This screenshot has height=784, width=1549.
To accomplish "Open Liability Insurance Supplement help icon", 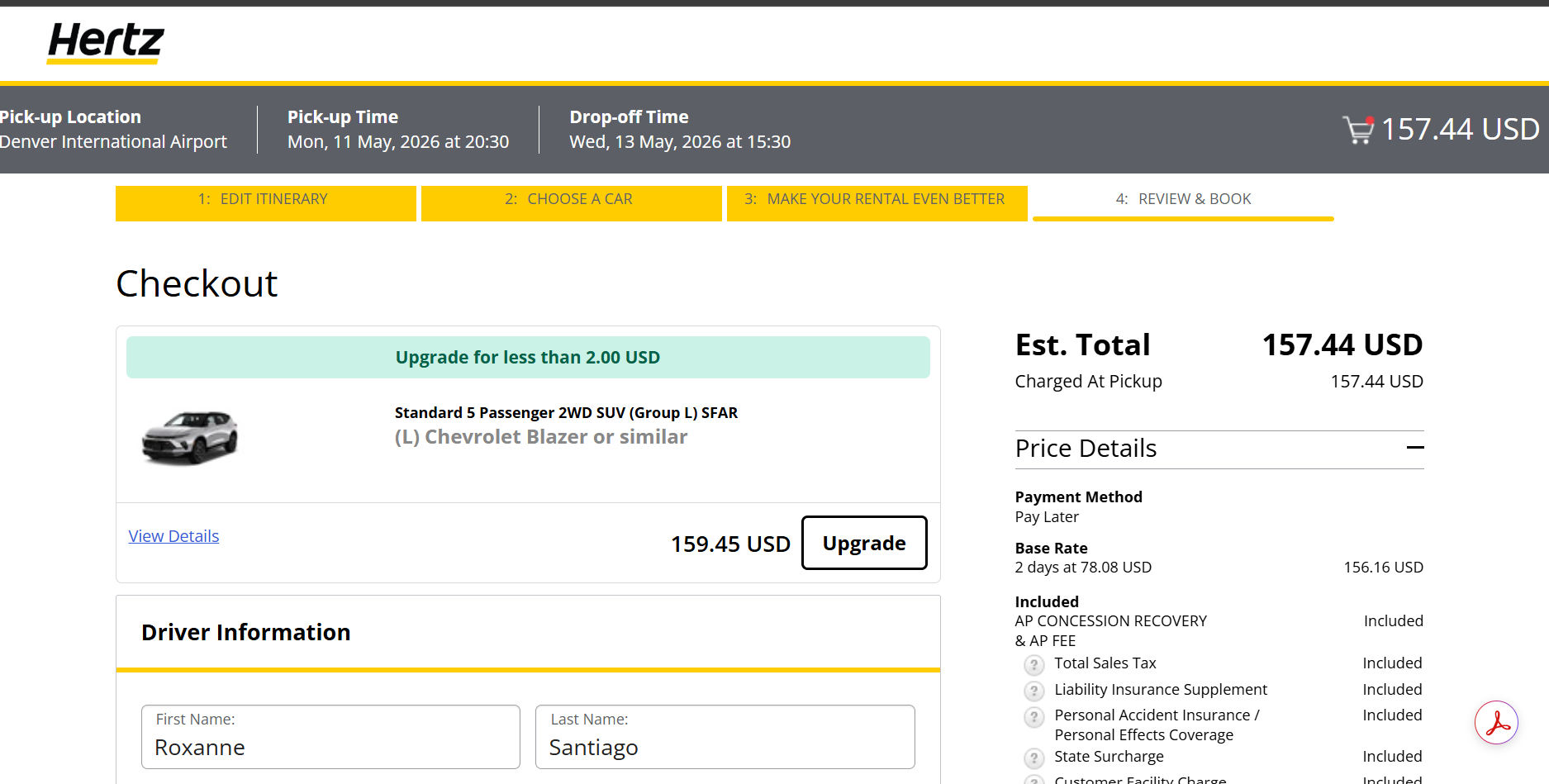I will (x=1033, y=691).
